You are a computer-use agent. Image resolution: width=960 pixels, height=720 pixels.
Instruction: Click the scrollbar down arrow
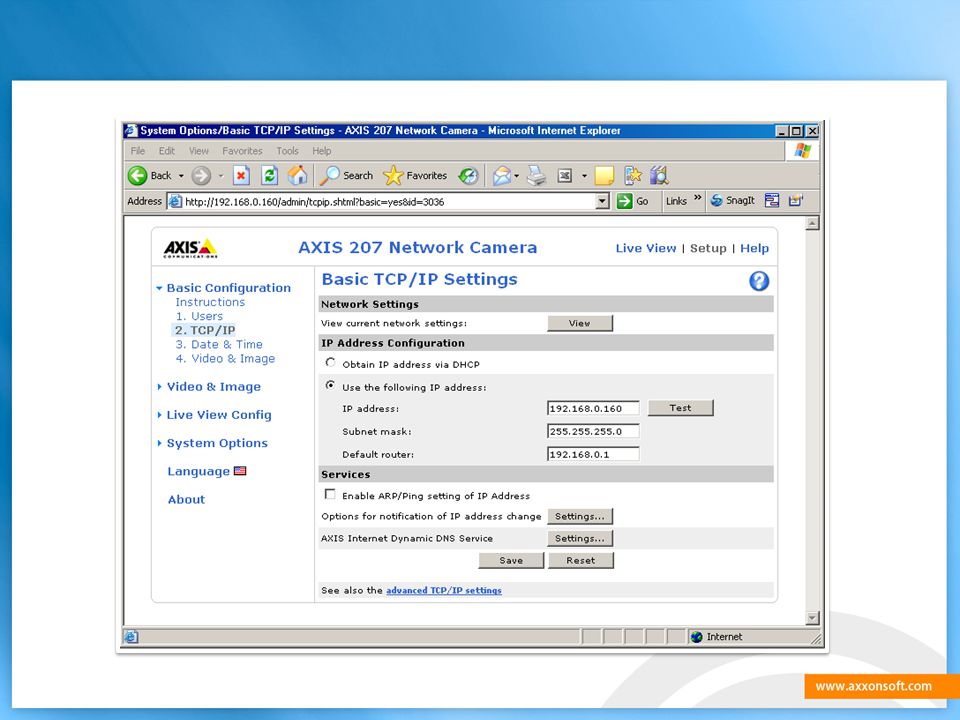(812, 618)
